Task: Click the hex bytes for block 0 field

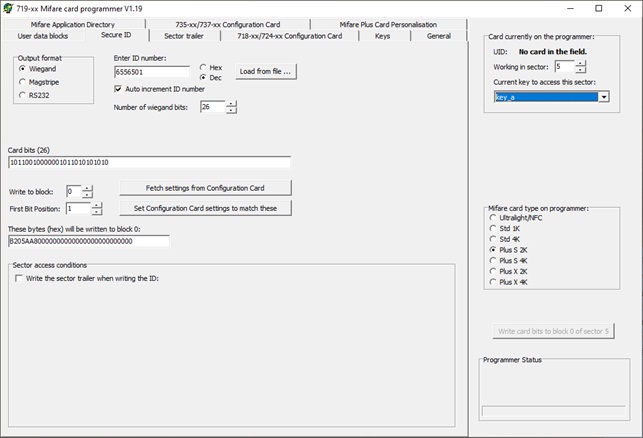Action: [x=89, y=241]
